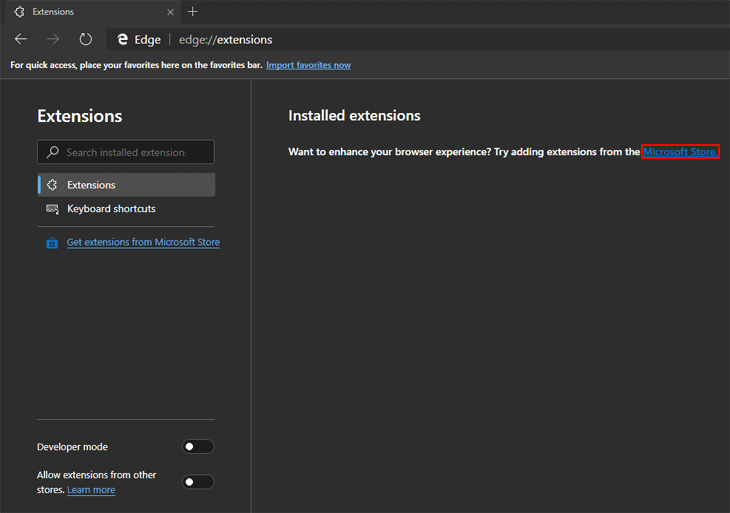Go back using the back arrow
This screenshot has height=513, width=730.
pos(21,39)
